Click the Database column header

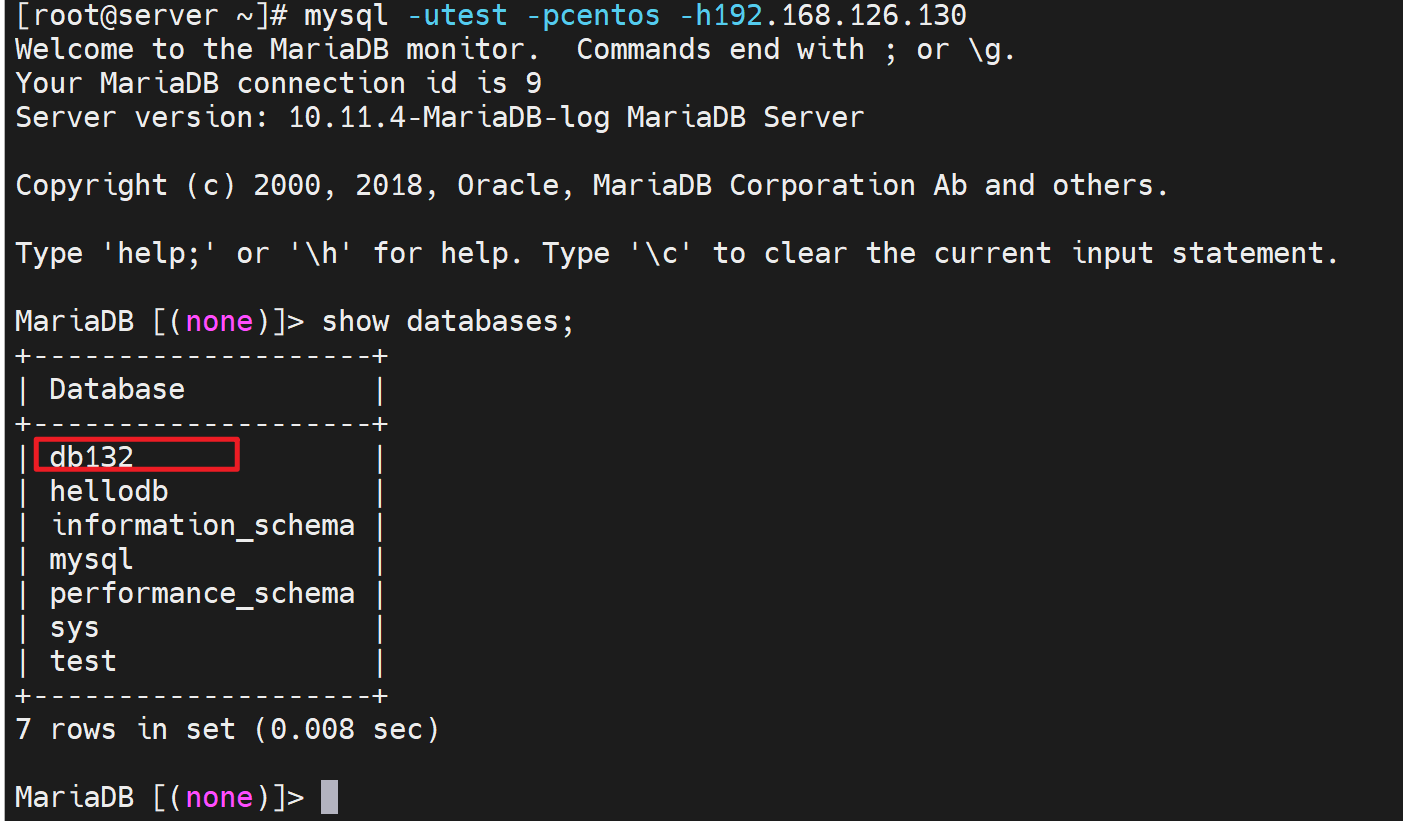click(x=117, y=389)
